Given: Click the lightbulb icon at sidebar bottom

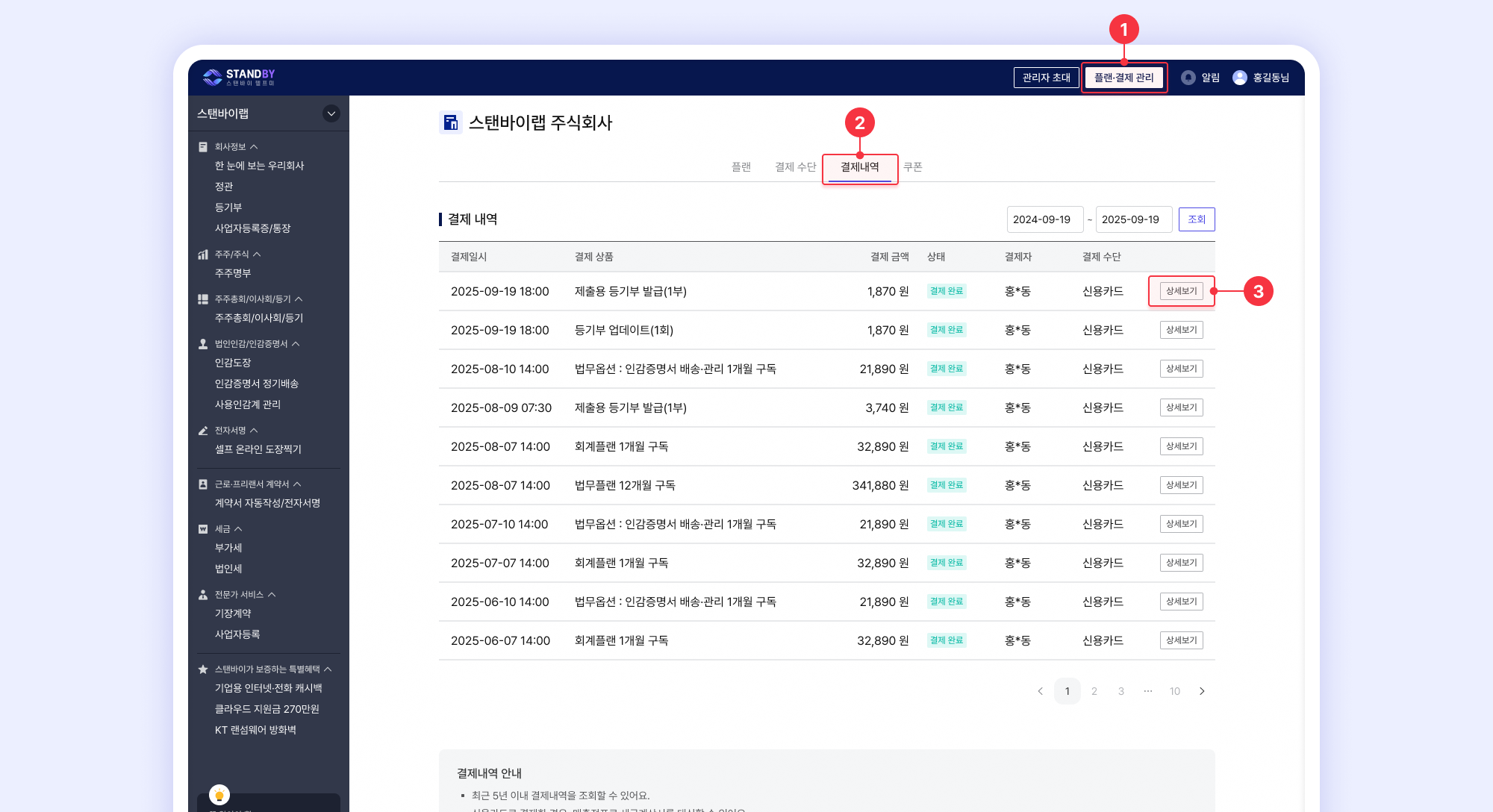Looking at the screenshot, I should (x=219, y=795).
